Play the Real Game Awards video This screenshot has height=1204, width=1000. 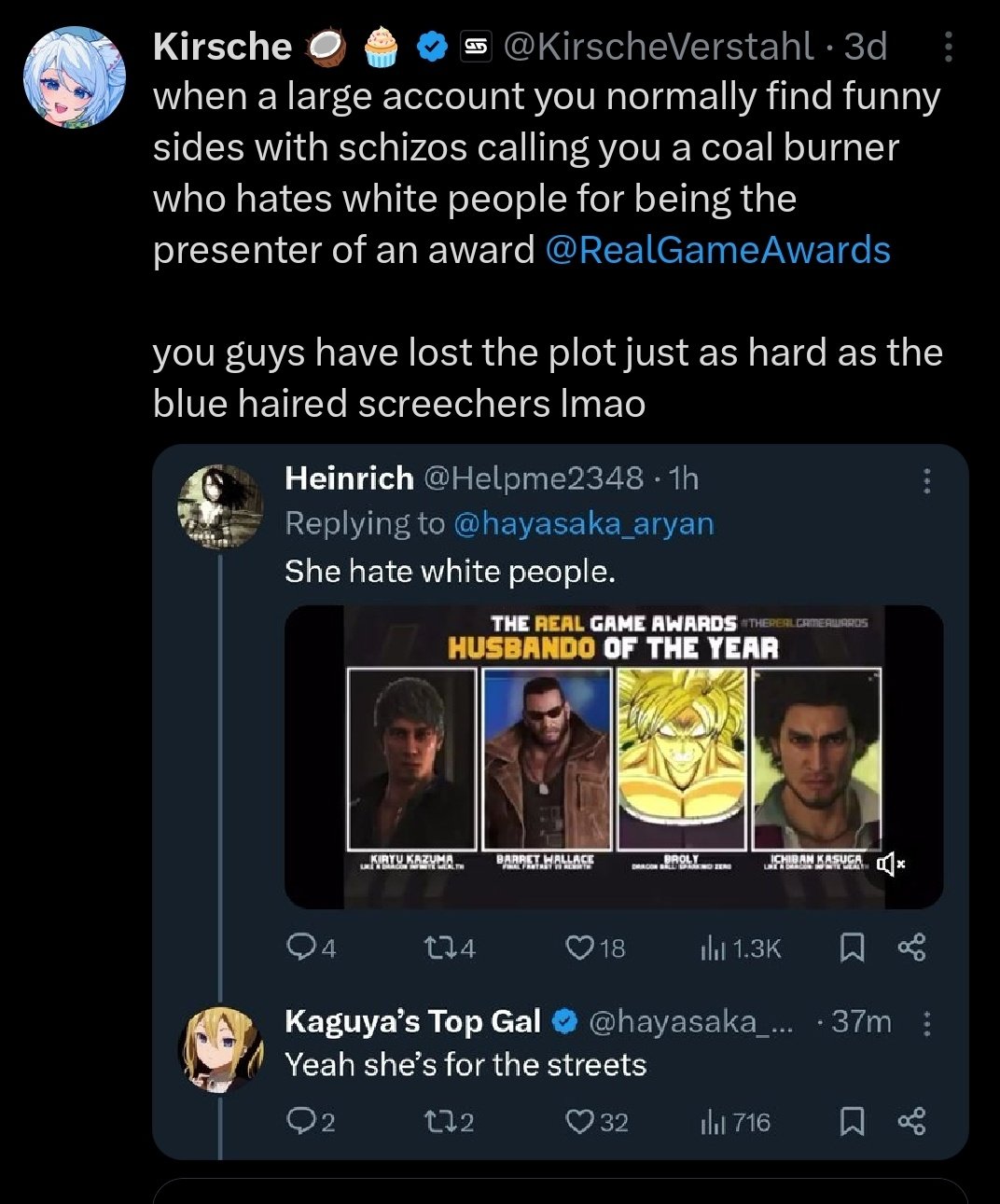613,755
